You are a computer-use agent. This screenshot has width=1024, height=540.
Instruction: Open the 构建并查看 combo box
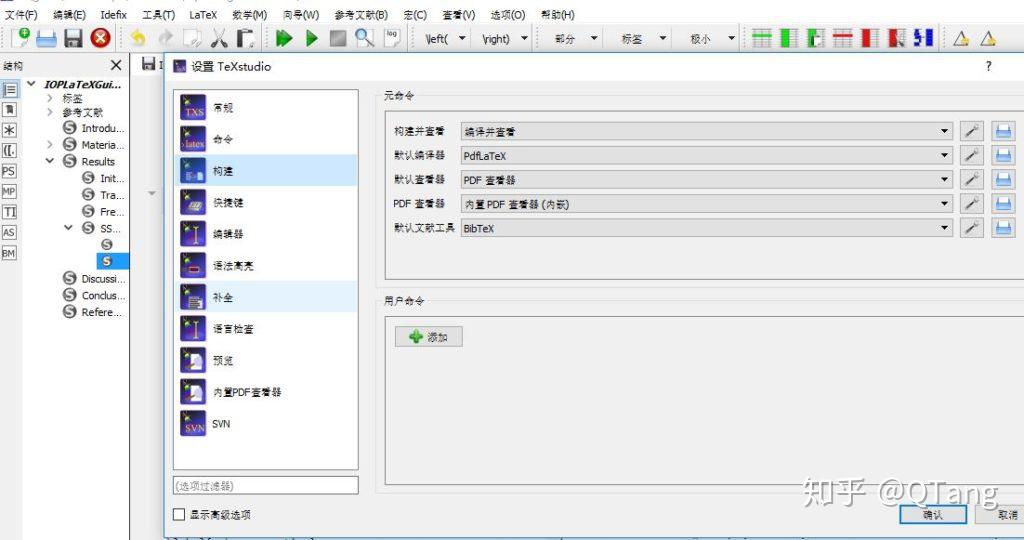point(707,132)
